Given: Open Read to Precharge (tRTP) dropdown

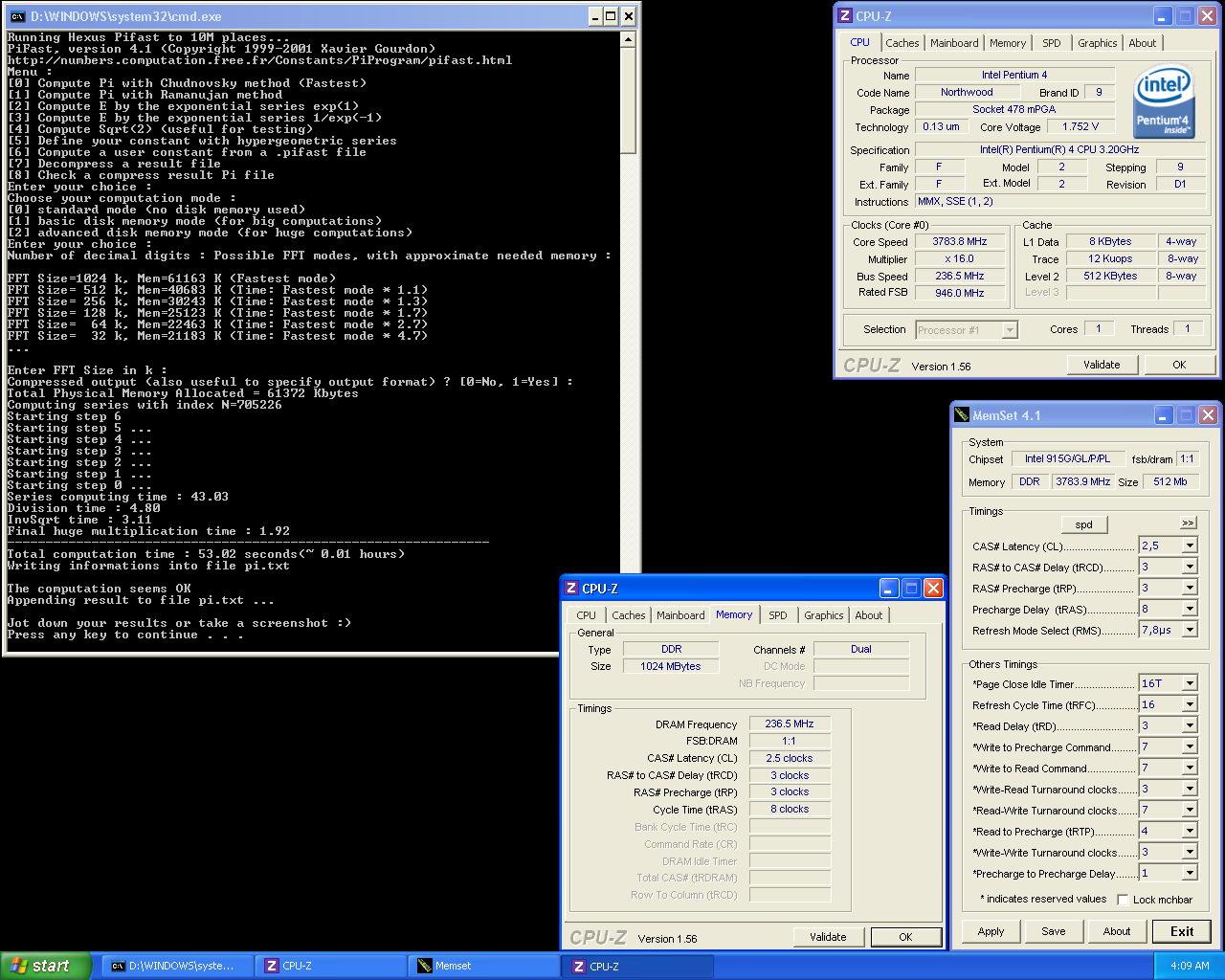Looking at the screenshot, I should 1190,831.
